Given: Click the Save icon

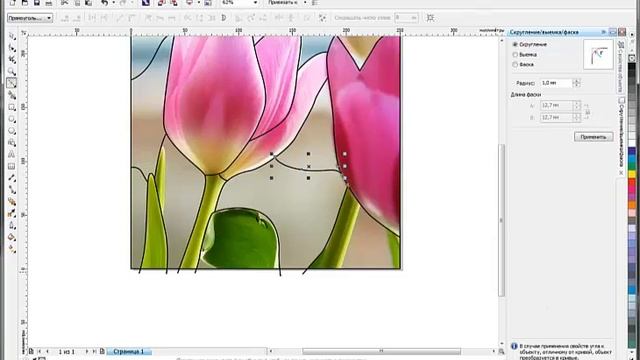Looking at the screenshot, I should pos(36,2).
